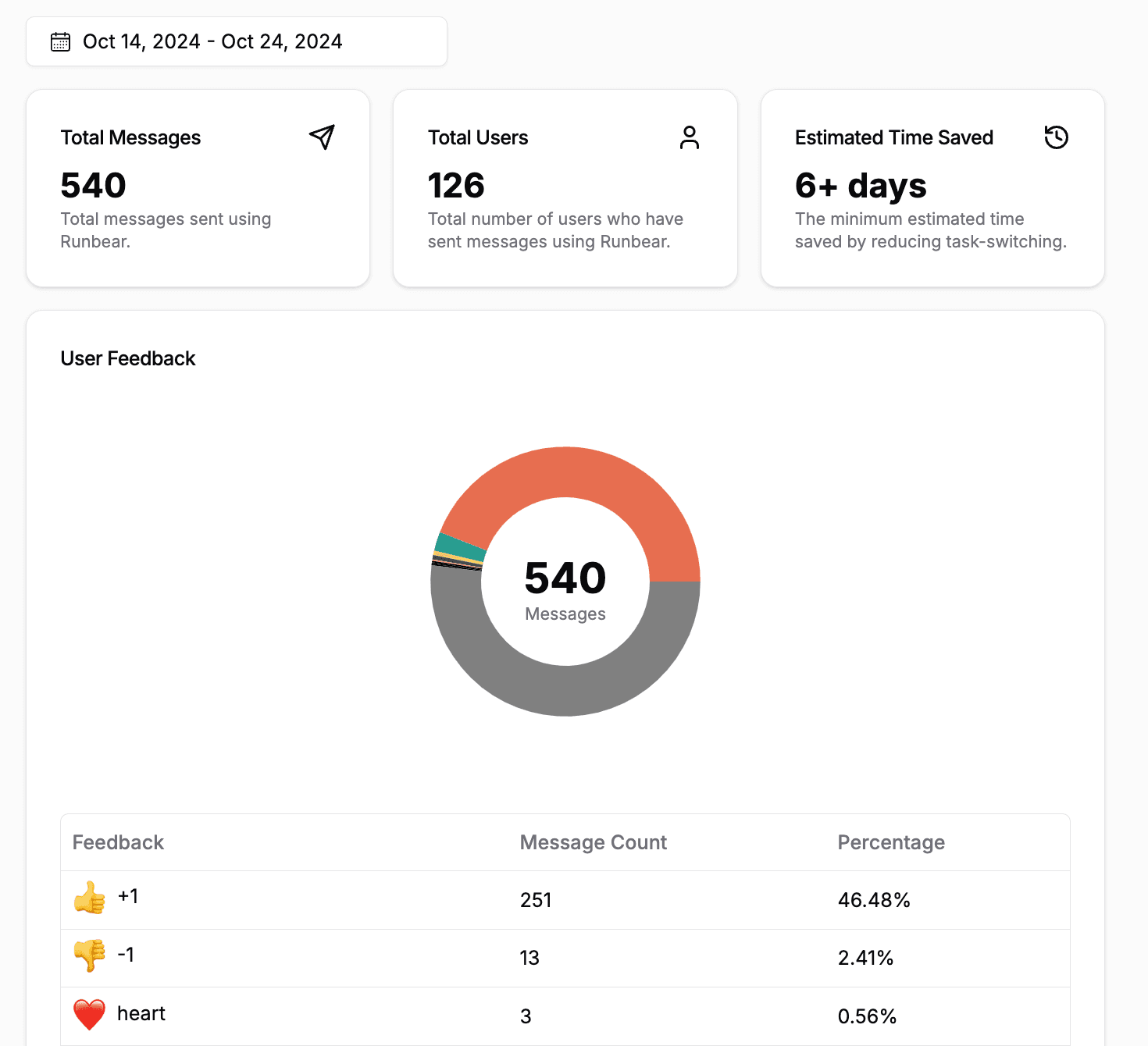Select the 13 message count for -1 feedback
The height and width of the screenshot is (1046, 1148).
529,957
